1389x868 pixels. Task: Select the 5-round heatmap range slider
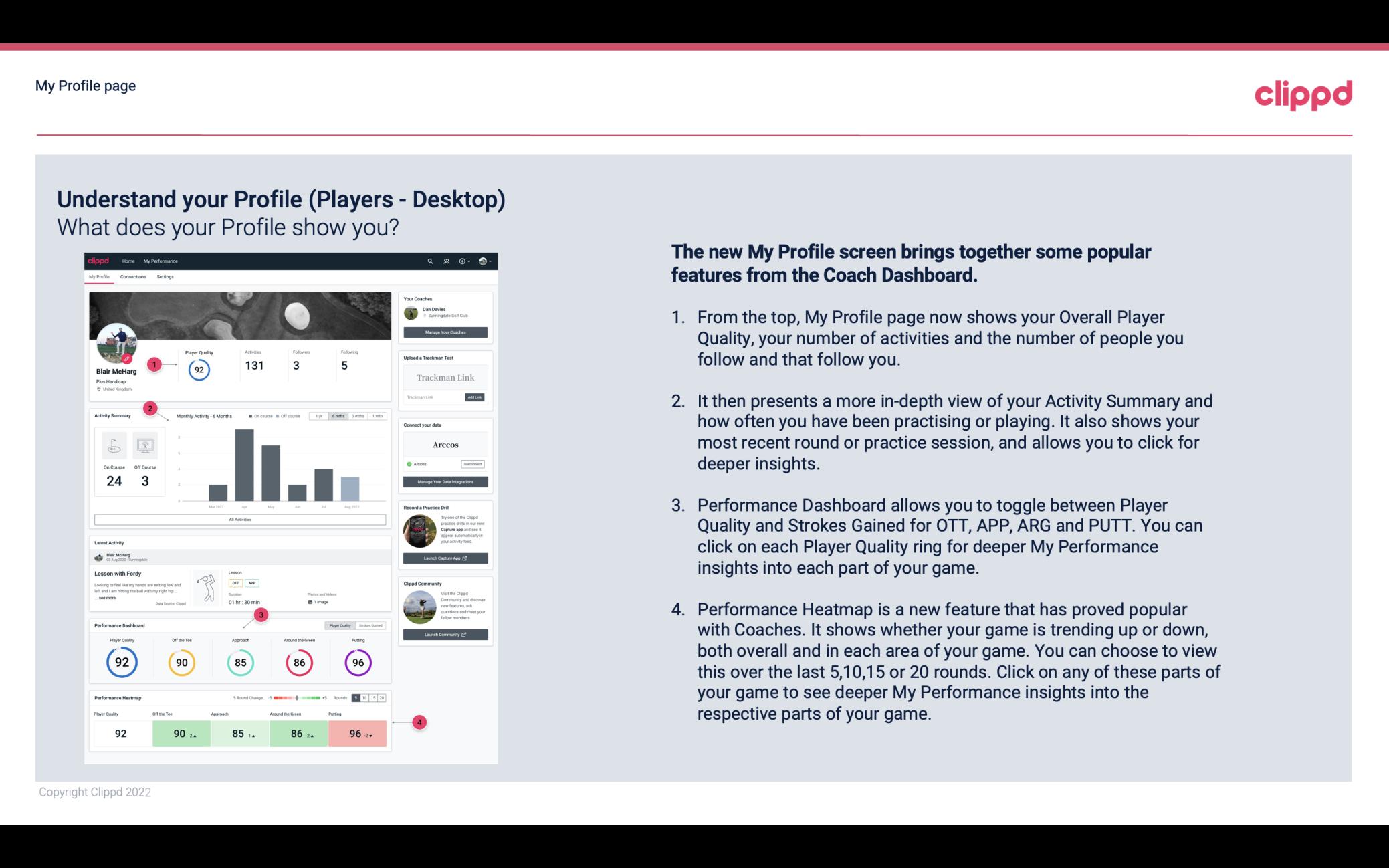tap(356, 698)
